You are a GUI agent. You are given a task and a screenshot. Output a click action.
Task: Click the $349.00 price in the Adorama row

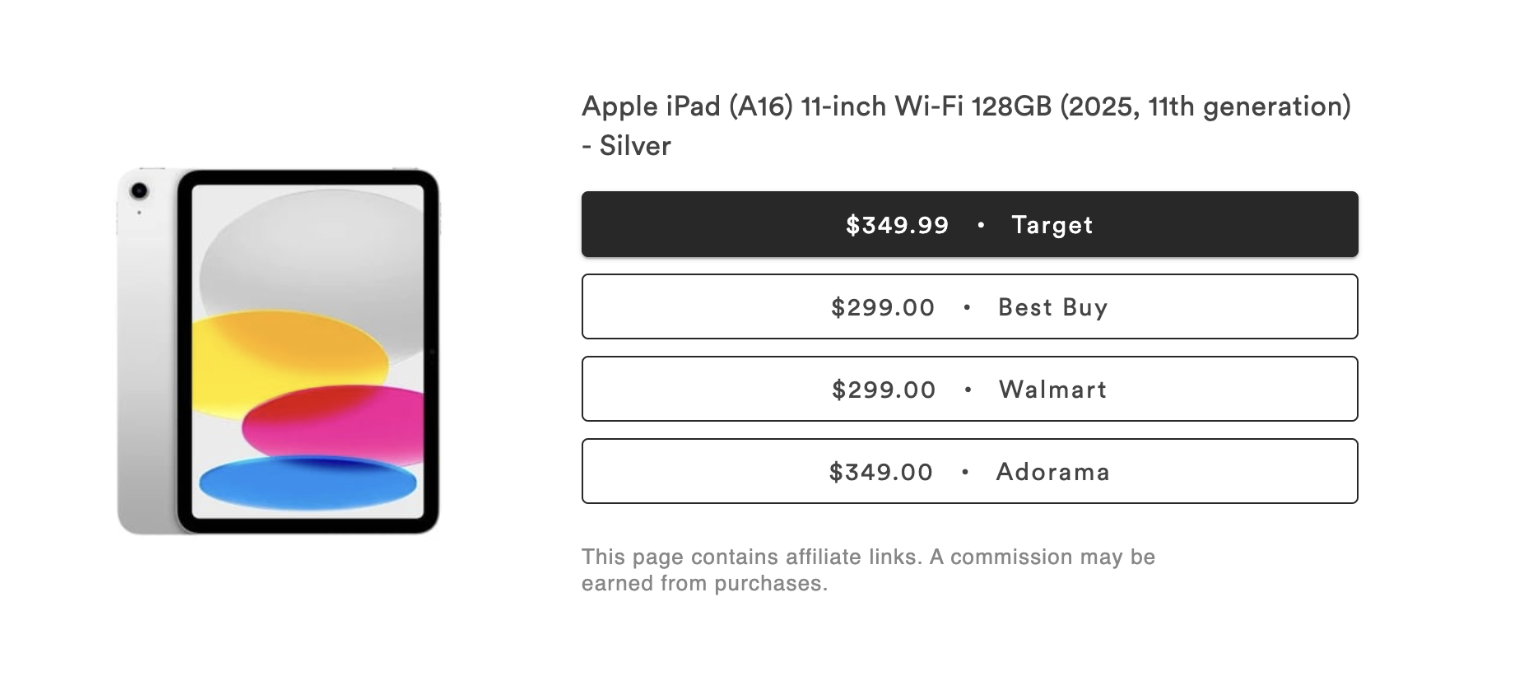881,471
